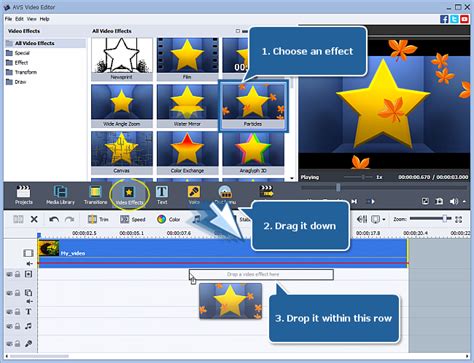Delete the selected item with X icon

point(34,219)
